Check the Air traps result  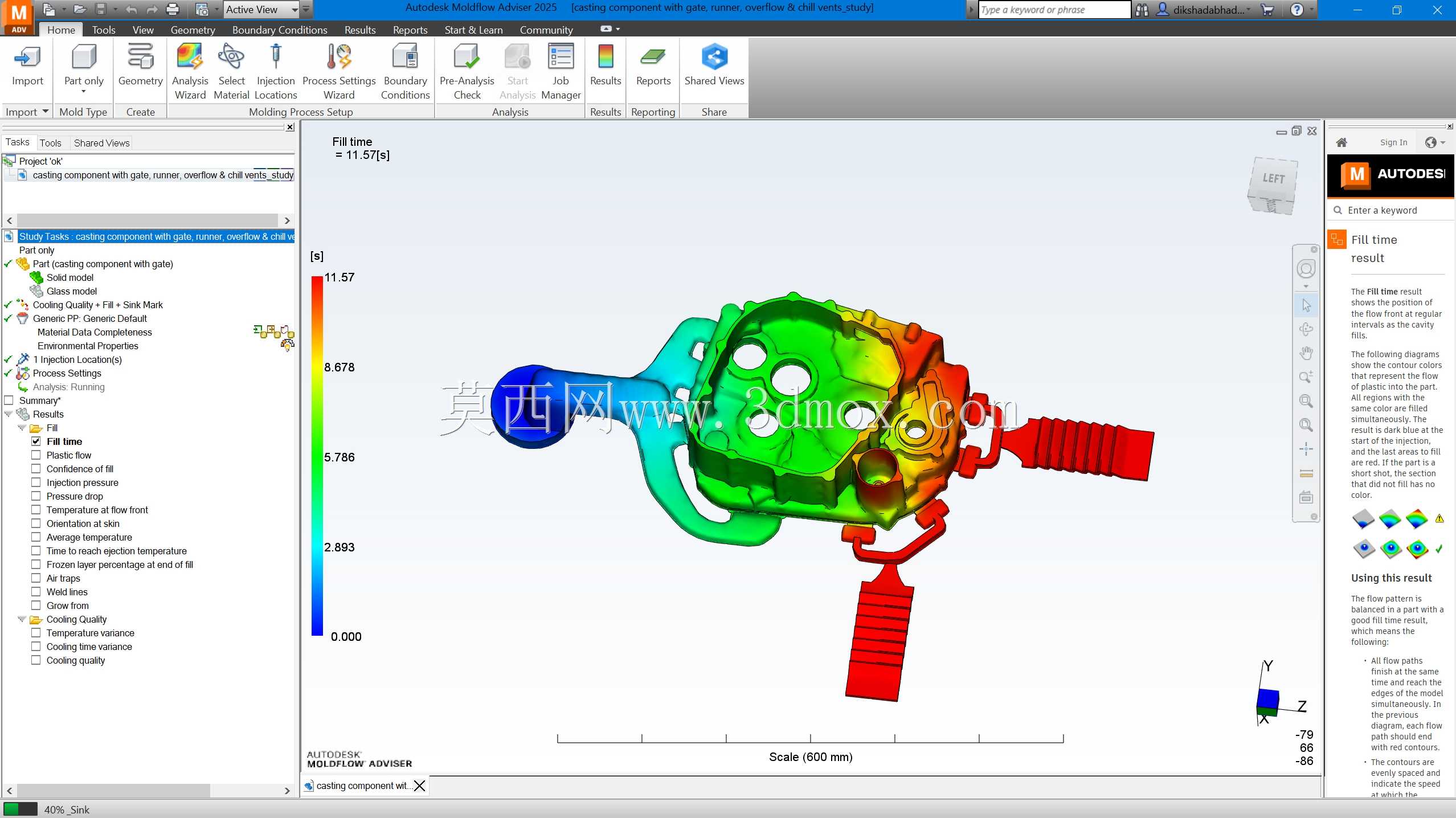click(36, 578)
